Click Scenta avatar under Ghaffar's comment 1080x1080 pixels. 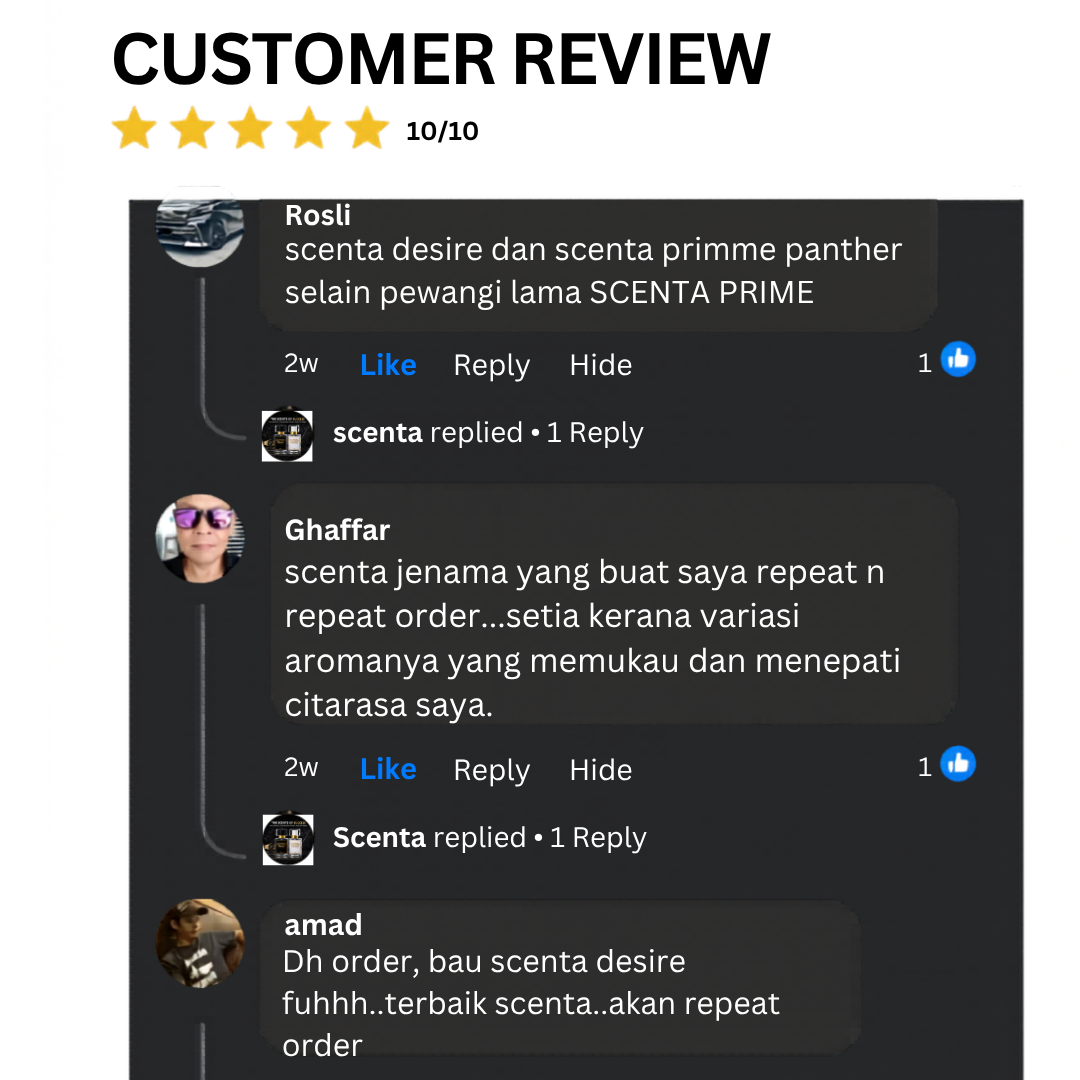click(x=288, y=840)
